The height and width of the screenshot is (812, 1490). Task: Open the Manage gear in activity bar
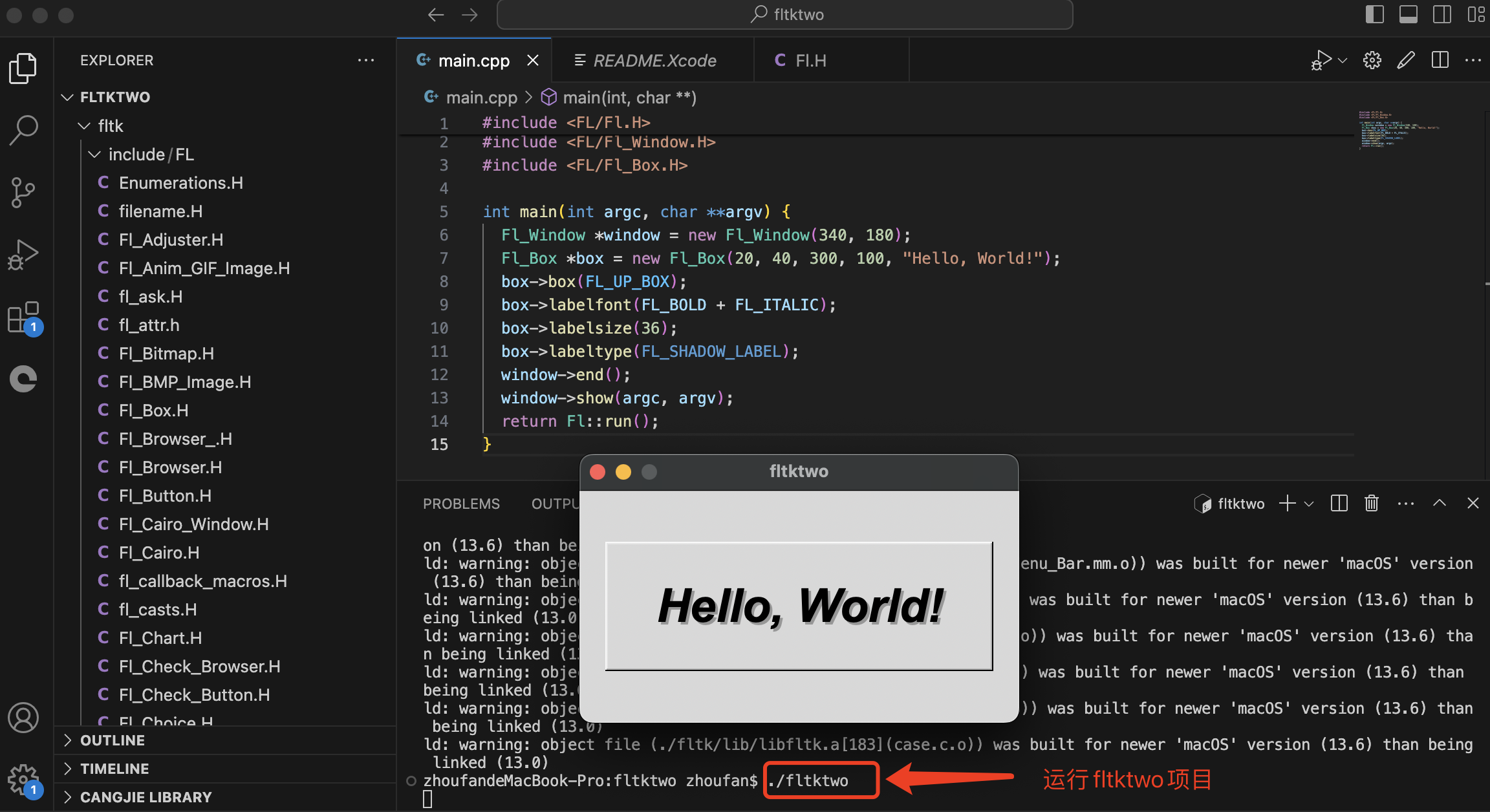[25, 780]
